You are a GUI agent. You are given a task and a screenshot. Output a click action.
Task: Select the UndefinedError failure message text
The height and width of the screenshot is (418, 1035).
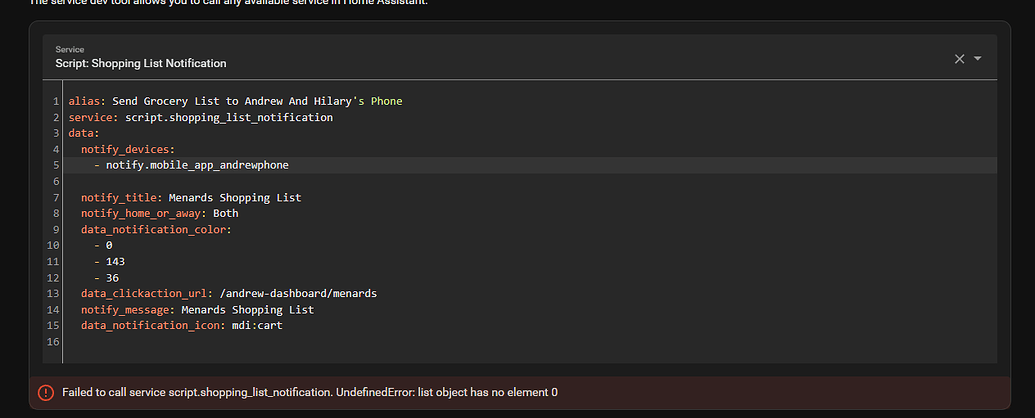pos(310,392)
